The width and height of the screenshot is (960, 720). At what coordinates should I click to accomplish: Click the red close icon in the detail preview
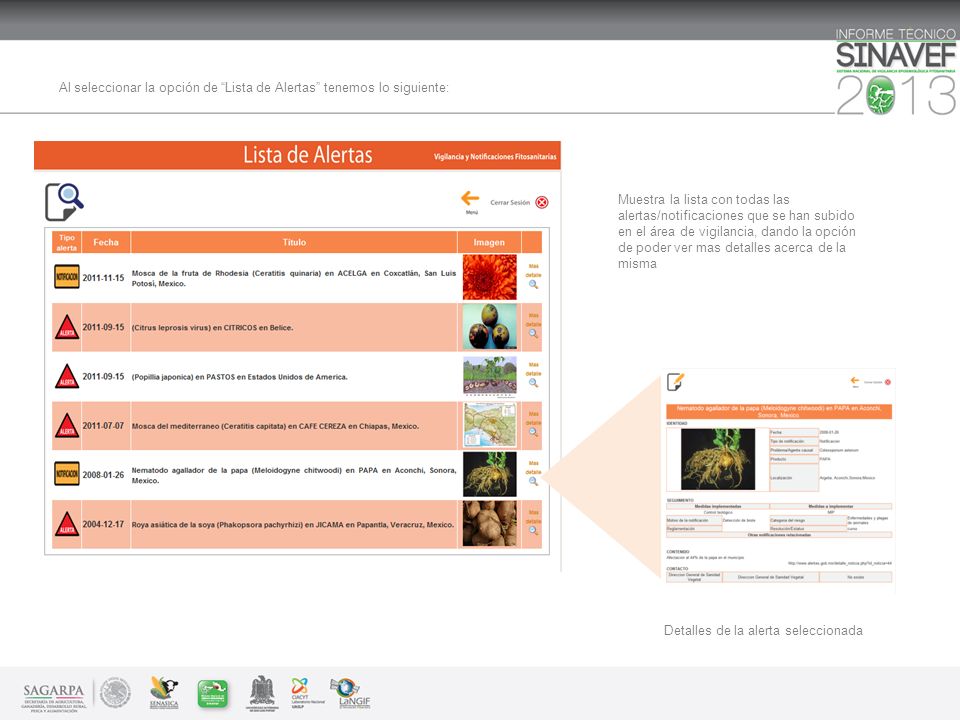point(888,382)
